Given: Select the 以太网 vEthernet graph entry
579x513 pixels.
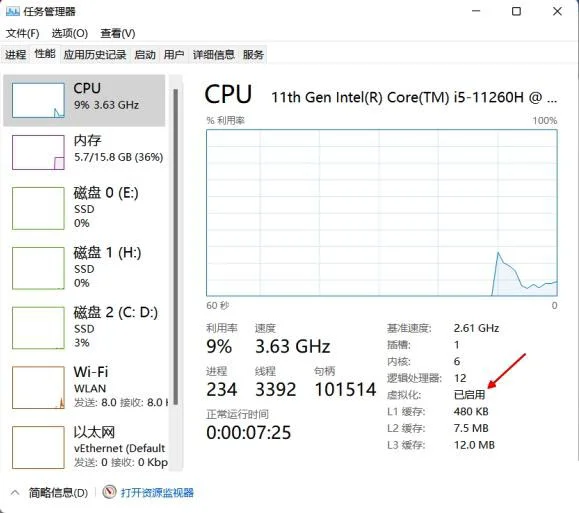Looking at the screenshot, I should click(85, 447).
